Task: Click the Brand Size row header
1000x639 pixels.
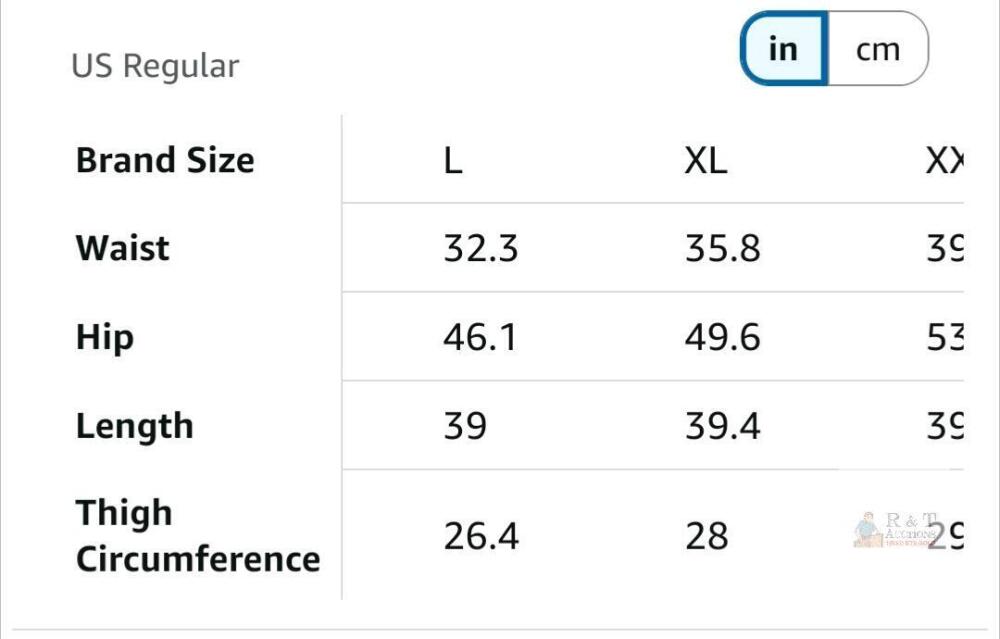Action: click(x=165, y=160)
